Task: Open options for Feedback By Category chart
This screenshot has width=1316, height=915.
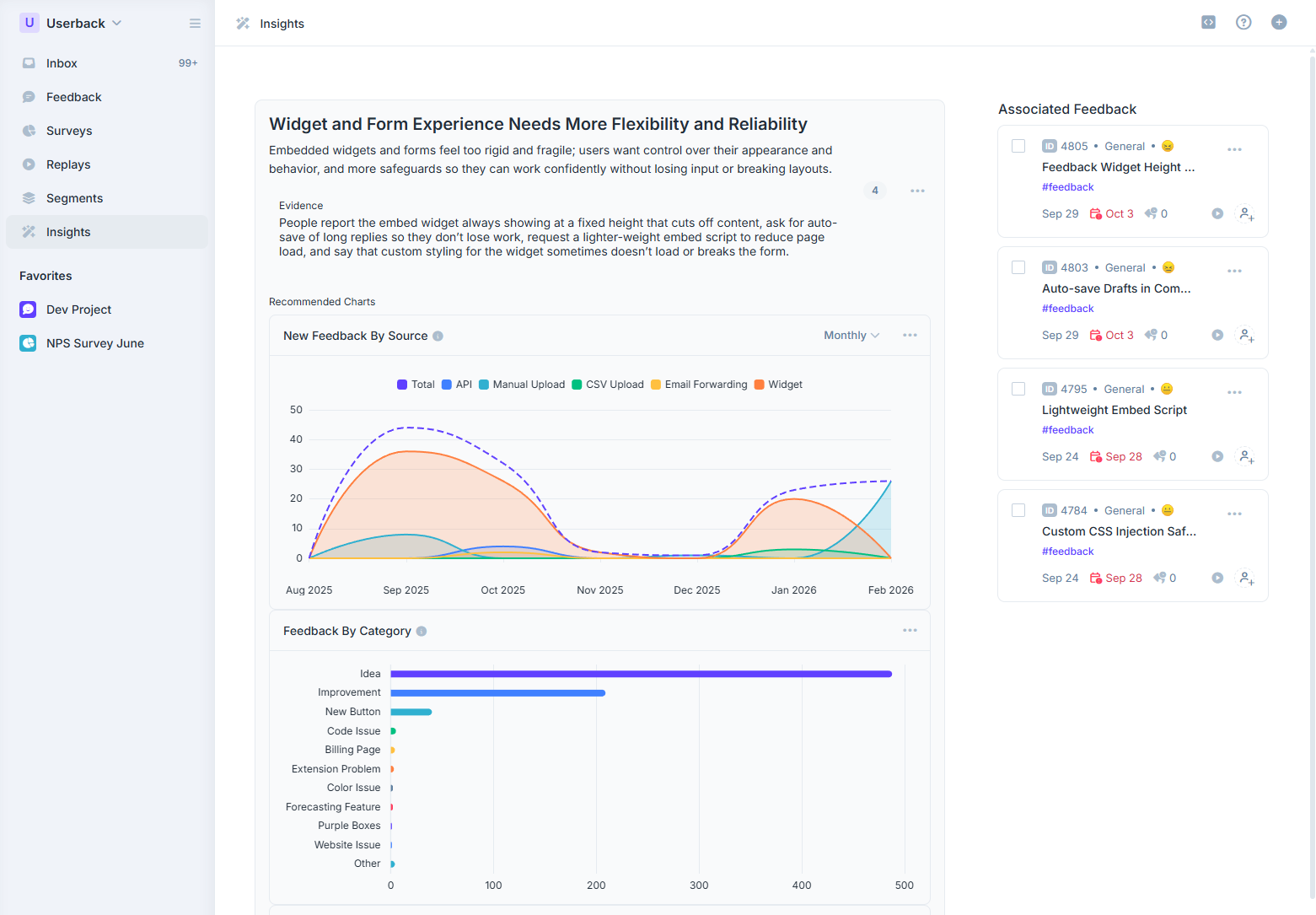Action: tap(910, 630)
